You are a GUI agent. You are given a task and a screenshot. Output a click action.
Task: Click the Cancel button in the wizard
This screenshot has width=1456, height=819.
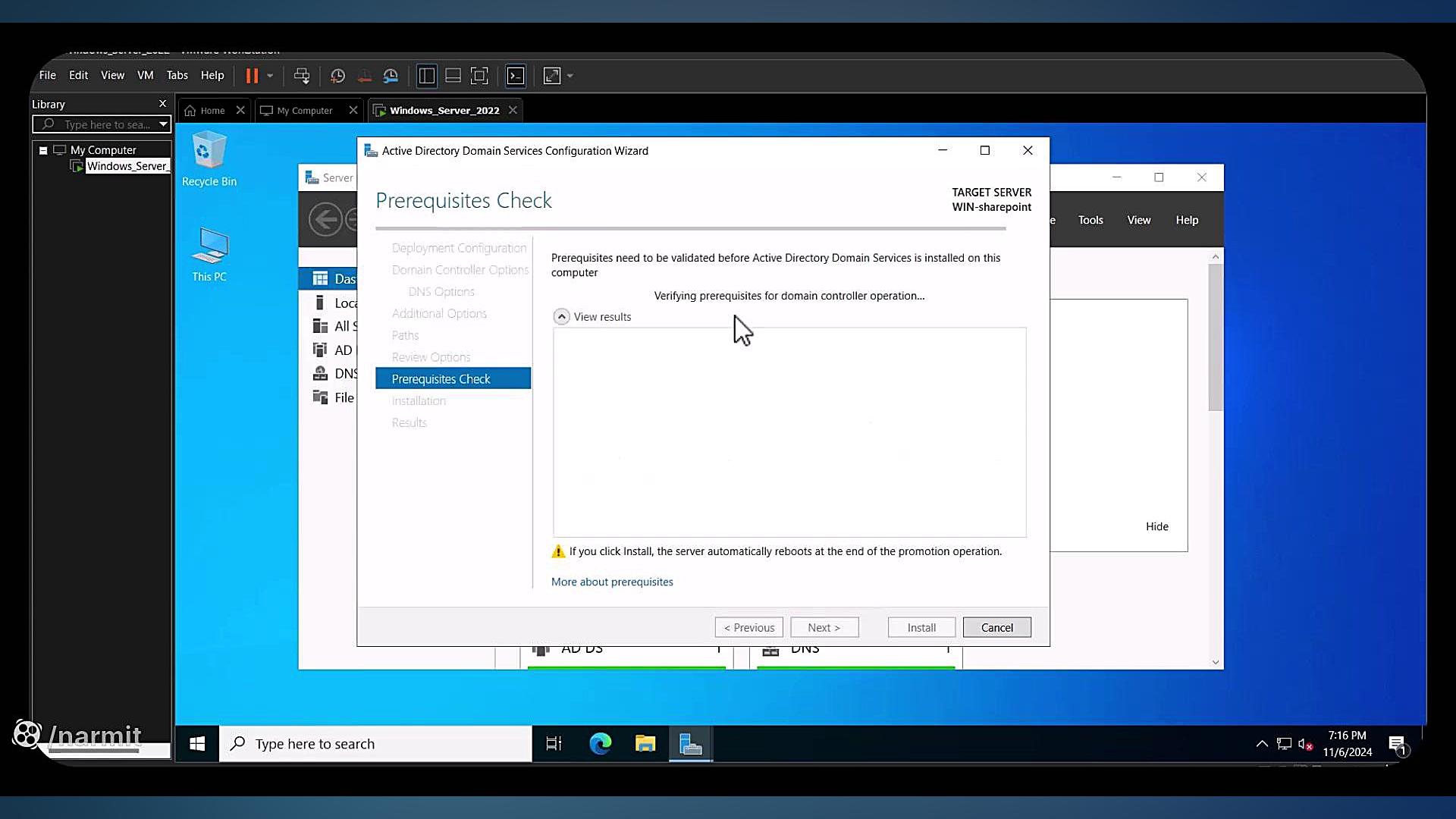click(996, 628)
